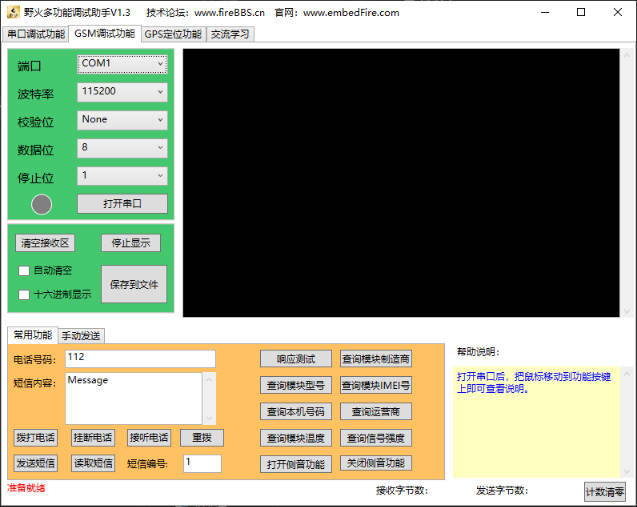Enable the 自动清空 checkbox
637x507 pixels.
click(x=24, y=271)
